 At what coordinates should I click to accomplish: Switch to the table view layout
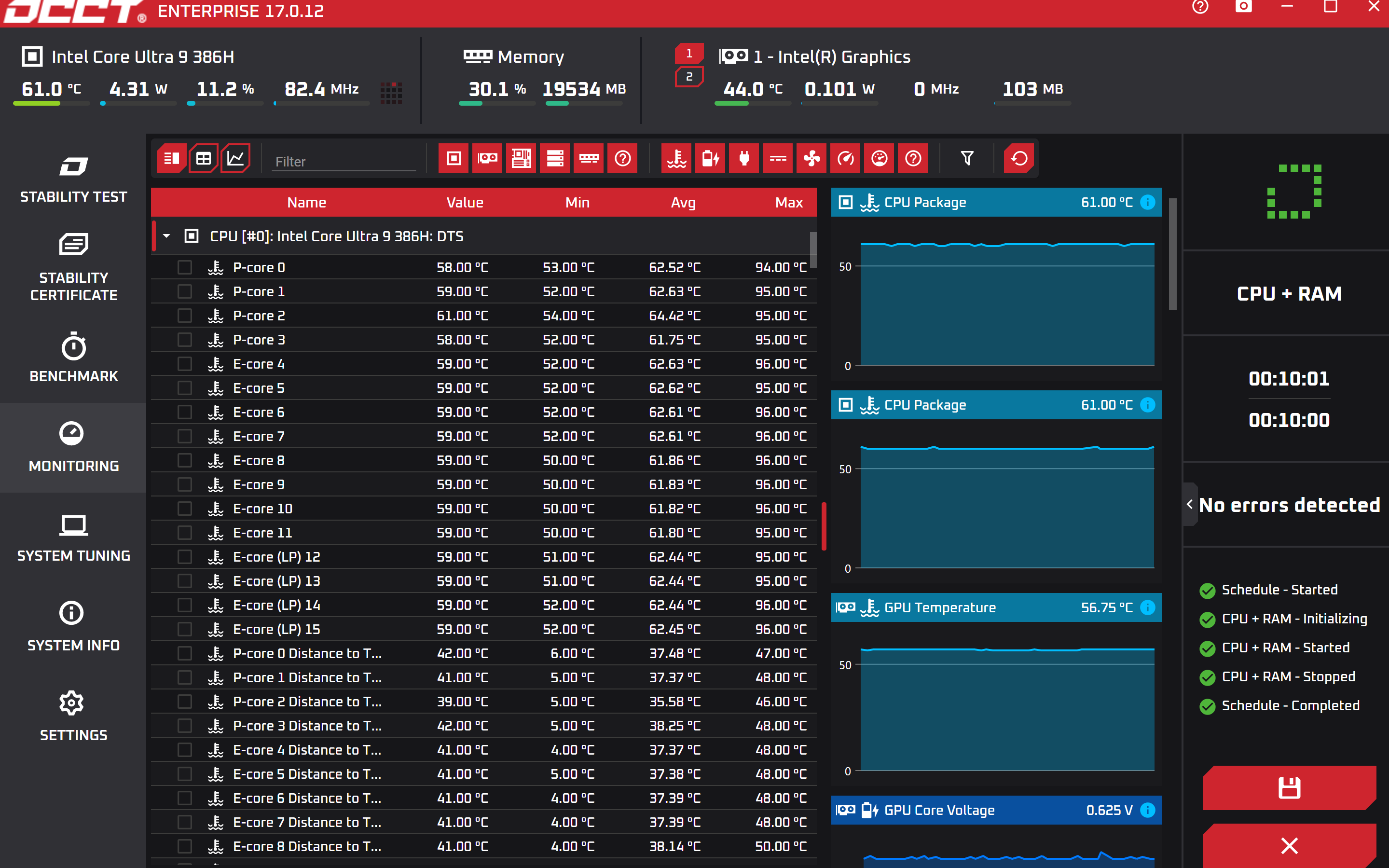(x=203, y=158)
